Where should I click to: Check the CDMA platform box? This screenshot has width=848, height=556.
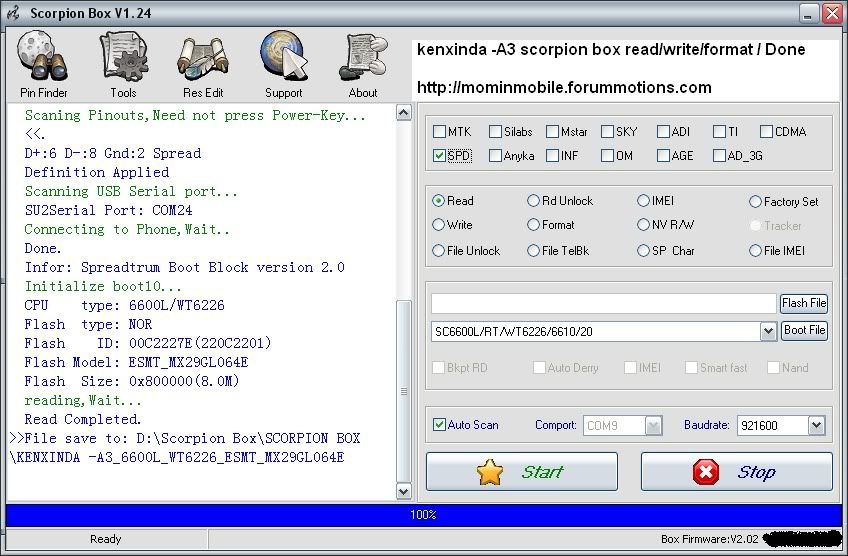coord(766,132)
